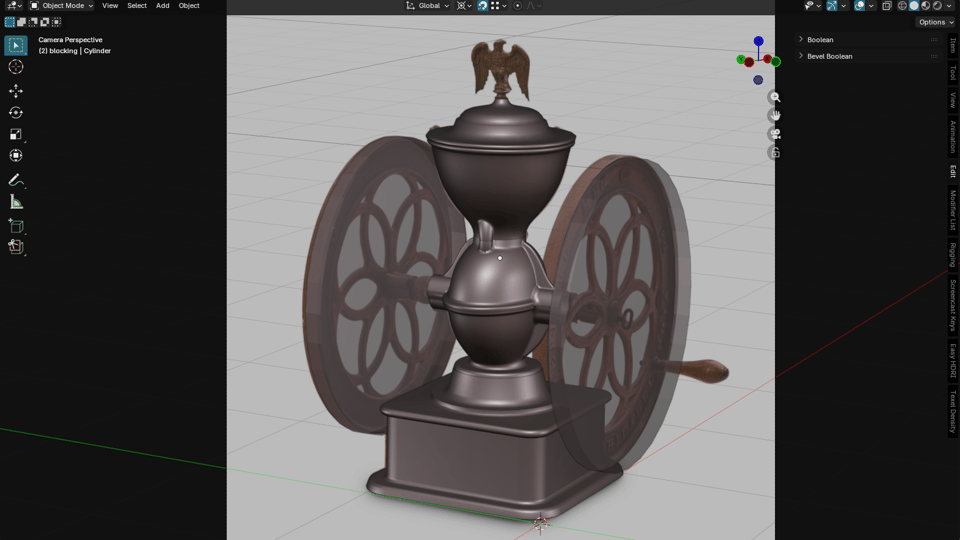960x540 pixels.
Task: Click the blue Z axis on navigation gizmo
Action: 759,41
